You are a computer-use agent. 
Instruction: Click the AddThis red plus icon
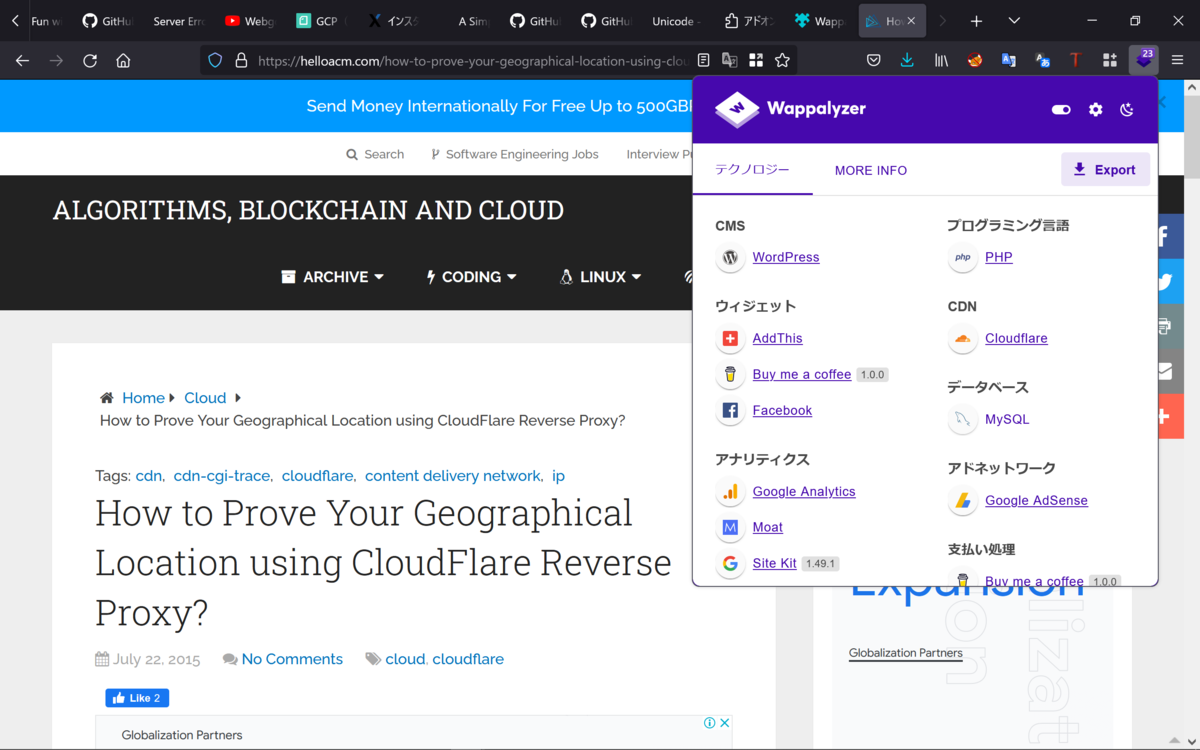pyautogui.click(x=730, y=338)
